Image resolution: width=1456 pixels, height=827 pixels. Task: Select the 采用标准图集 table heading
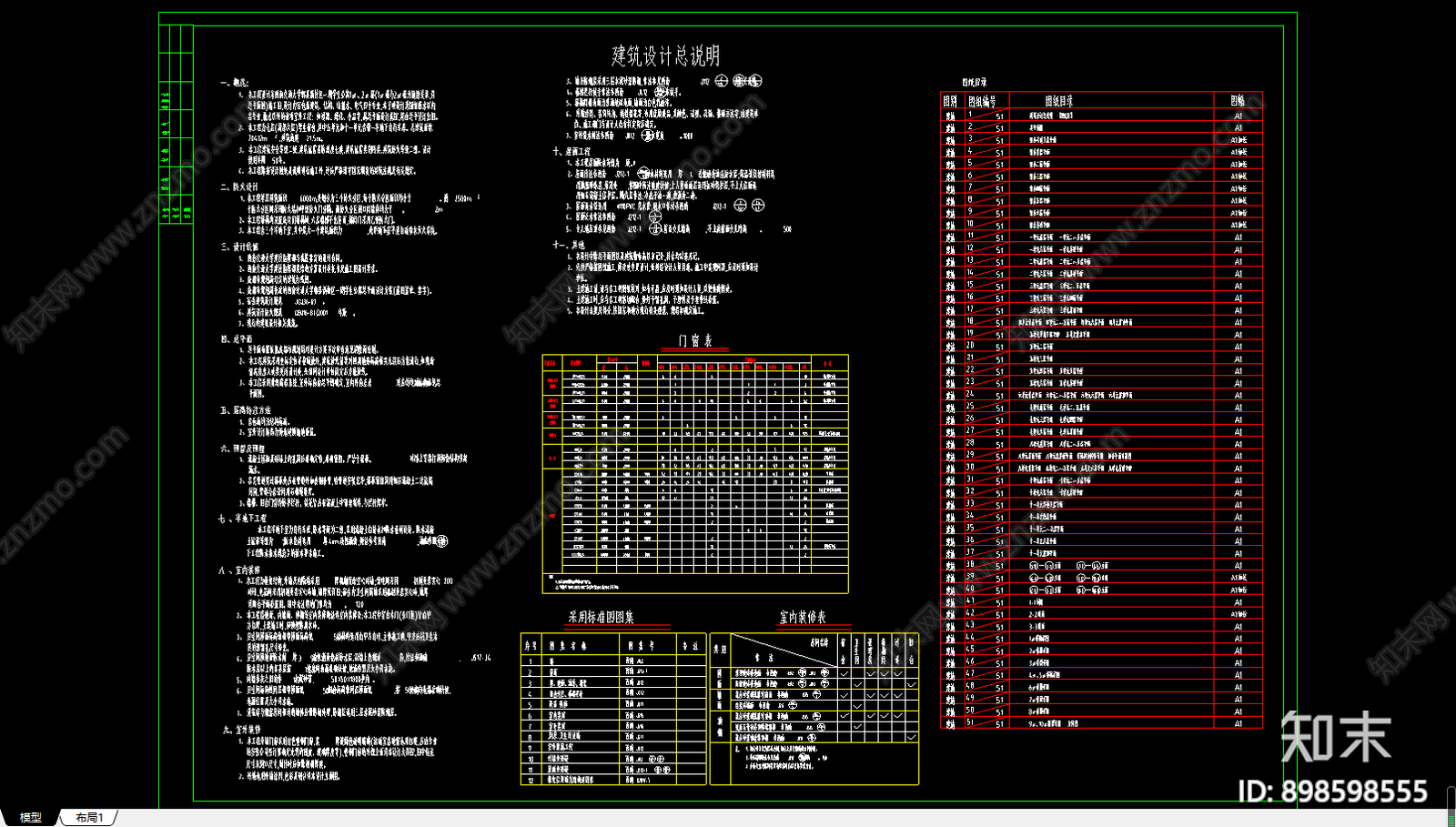(601, 617)
